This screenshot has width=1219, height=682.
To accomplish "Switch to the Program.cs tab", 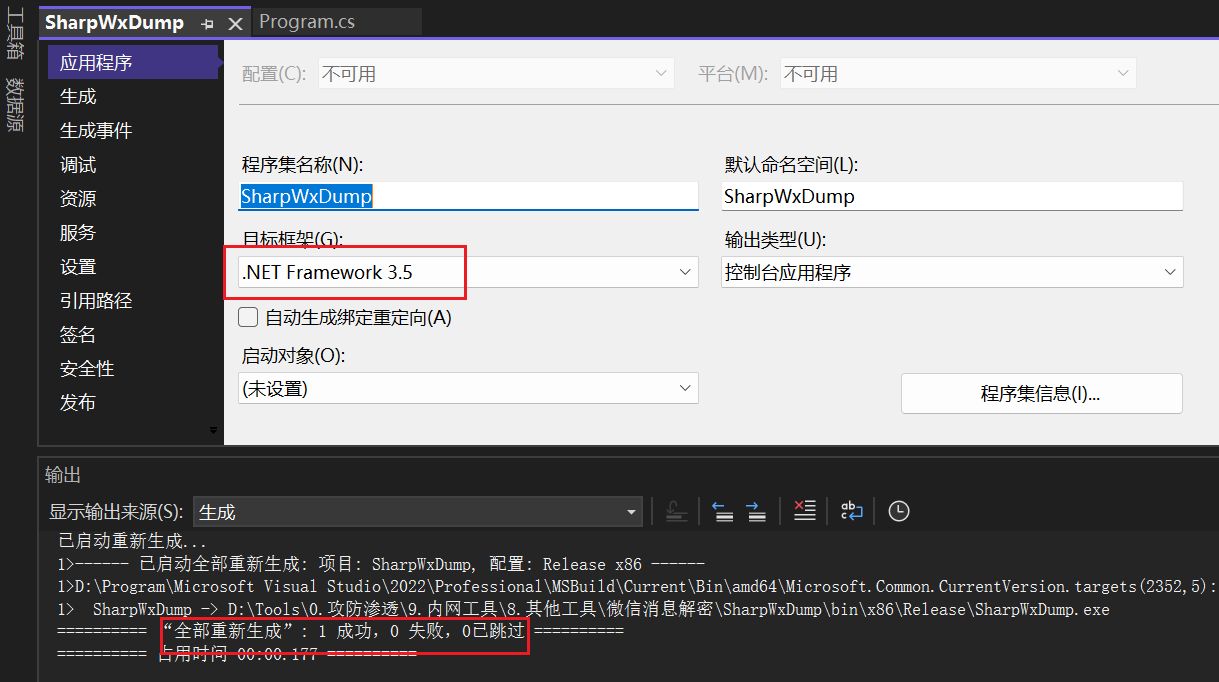I will 307,21.
